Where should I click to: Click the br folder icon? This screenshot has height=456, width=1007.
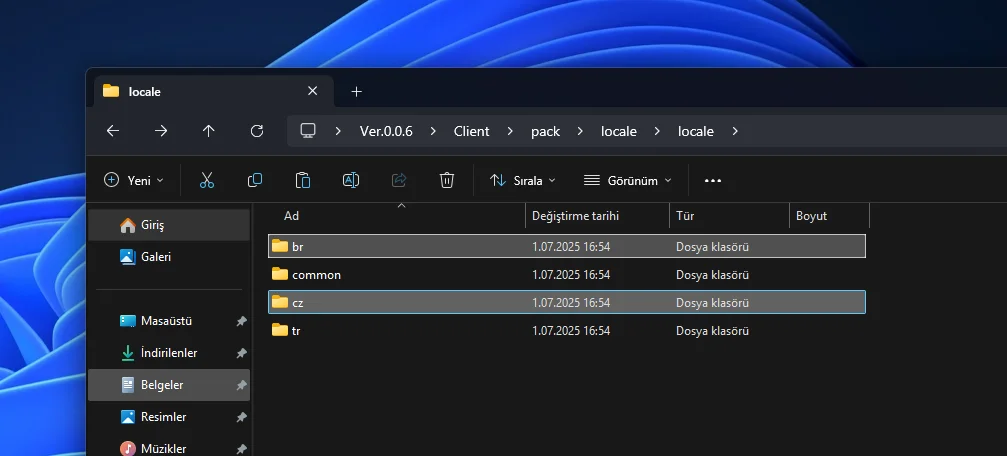279,246
